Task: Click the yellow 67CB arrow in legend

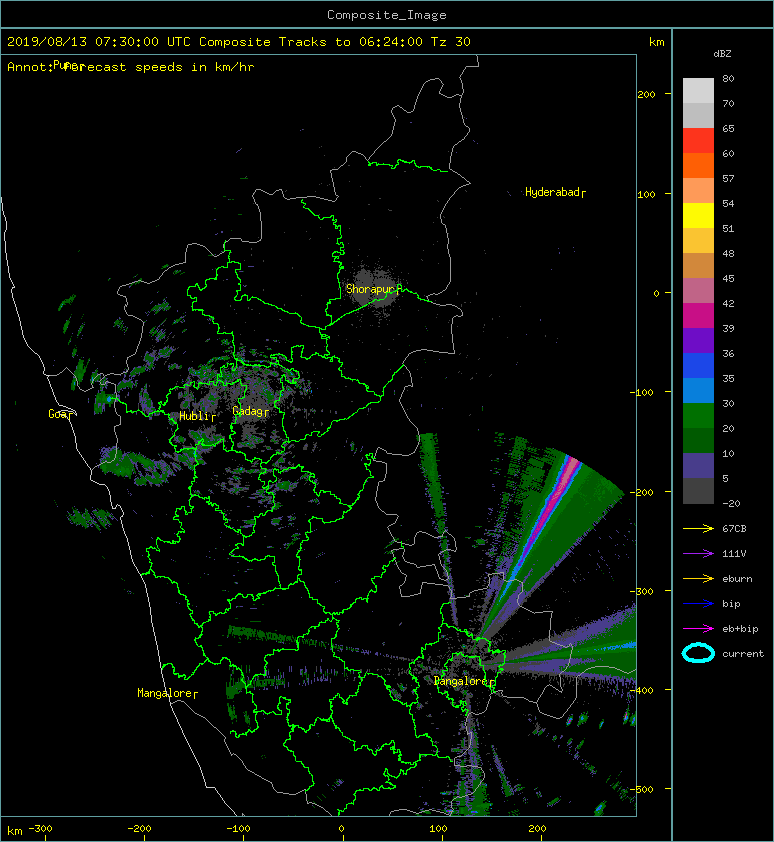Action: click(x=698, y=528)
